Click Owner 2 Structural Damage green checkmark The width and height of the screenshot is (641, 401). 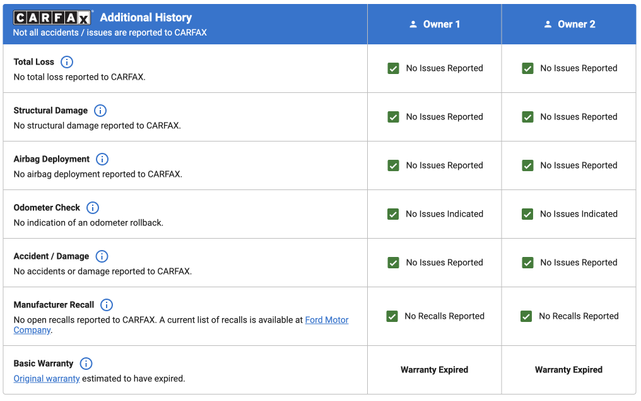coord(528,117)
